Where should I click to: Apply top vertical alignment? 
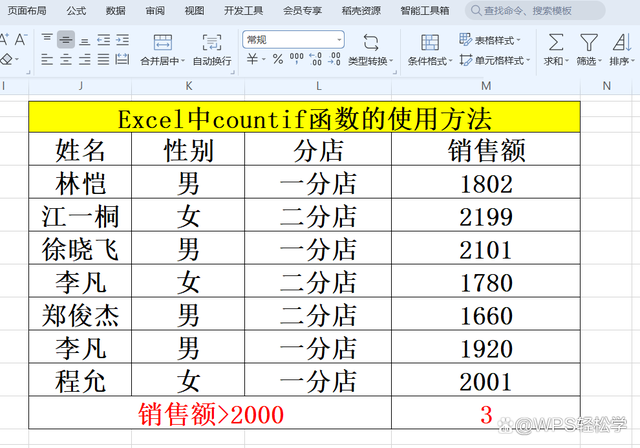pos(47,40)
